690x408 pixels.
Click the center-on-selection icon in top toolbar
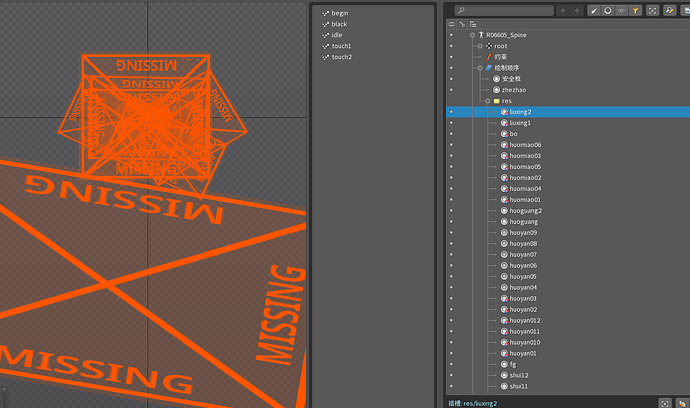click(x=653, y=10)
